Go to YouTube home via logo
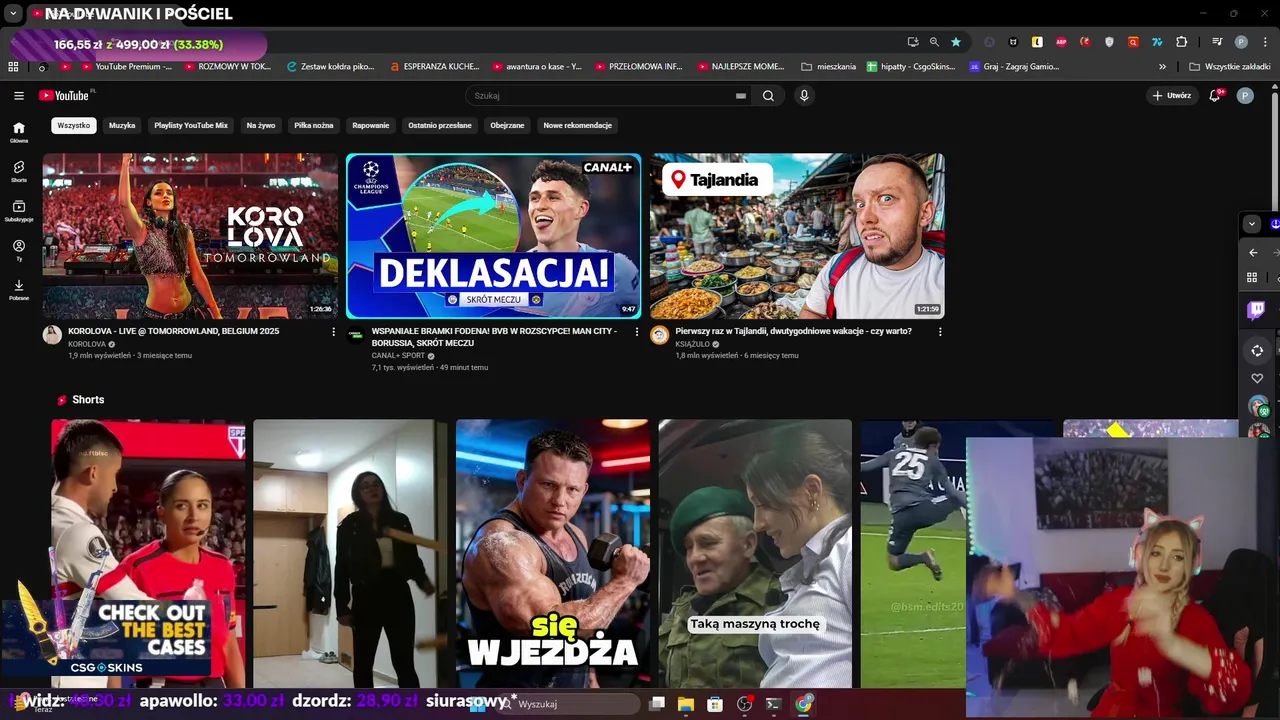The width and height of the screenshot is (1280, 720). pos(66,96)
